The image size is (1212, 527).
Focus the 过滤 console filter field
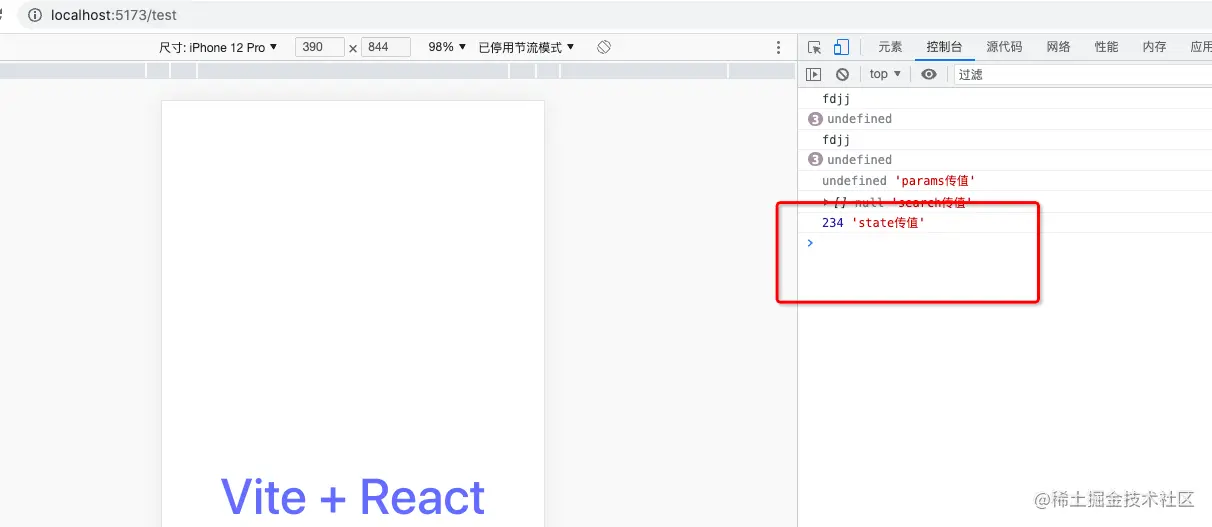[x=1083, y=74]
